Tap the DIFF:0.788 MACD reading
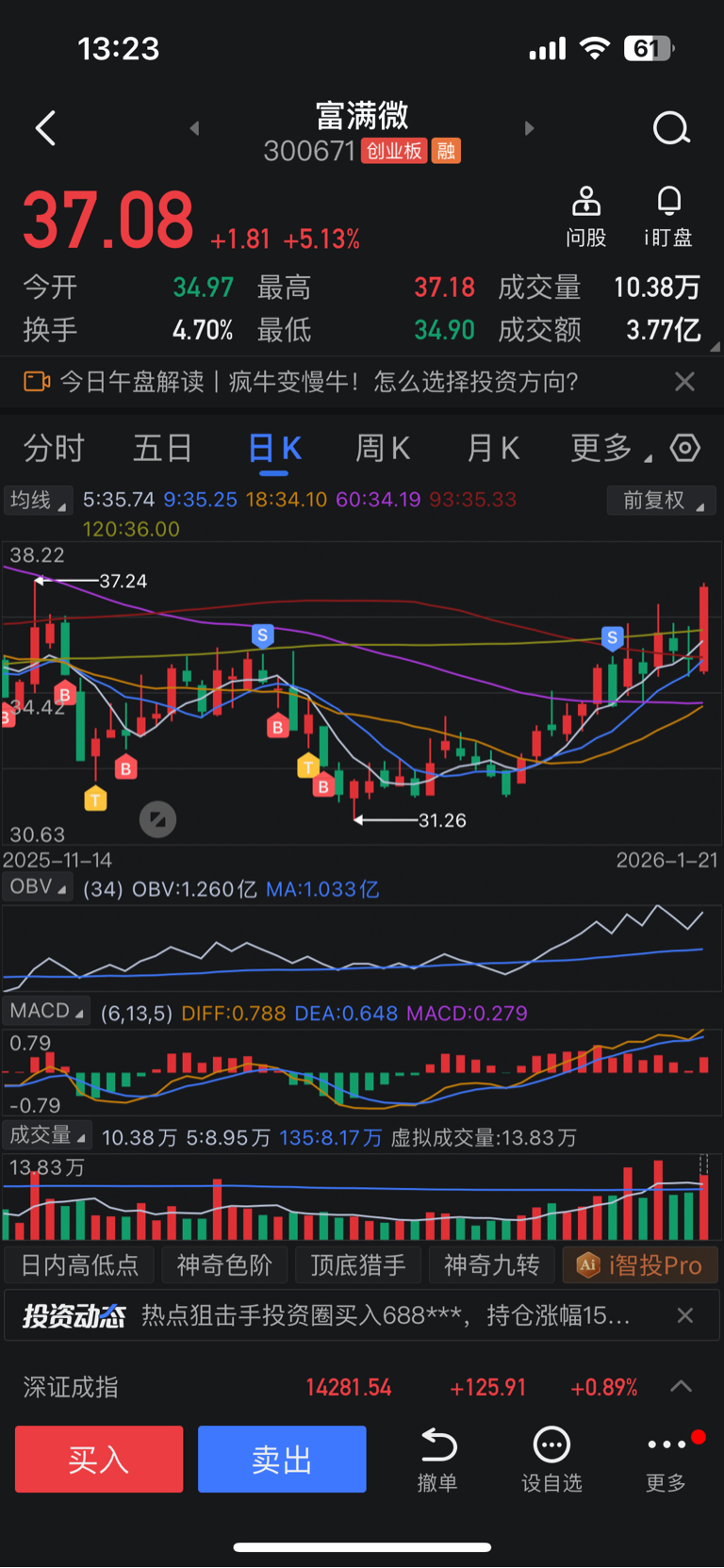Viewport: 724px width, 1568px height. point(233,1013)
